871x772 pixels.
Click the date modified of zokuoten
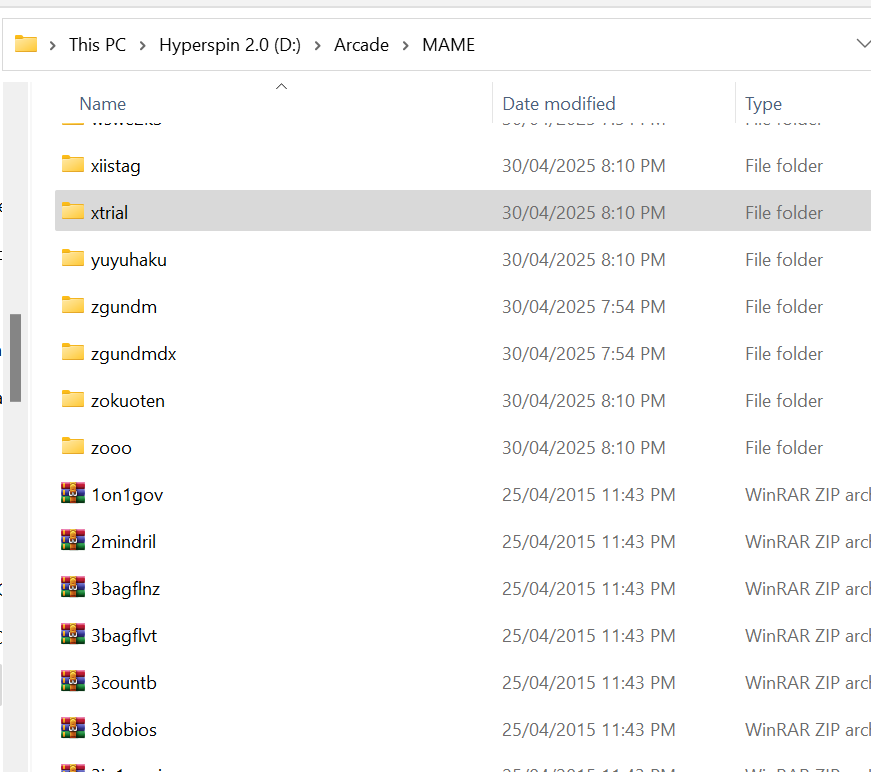click(x=584, y=401)
